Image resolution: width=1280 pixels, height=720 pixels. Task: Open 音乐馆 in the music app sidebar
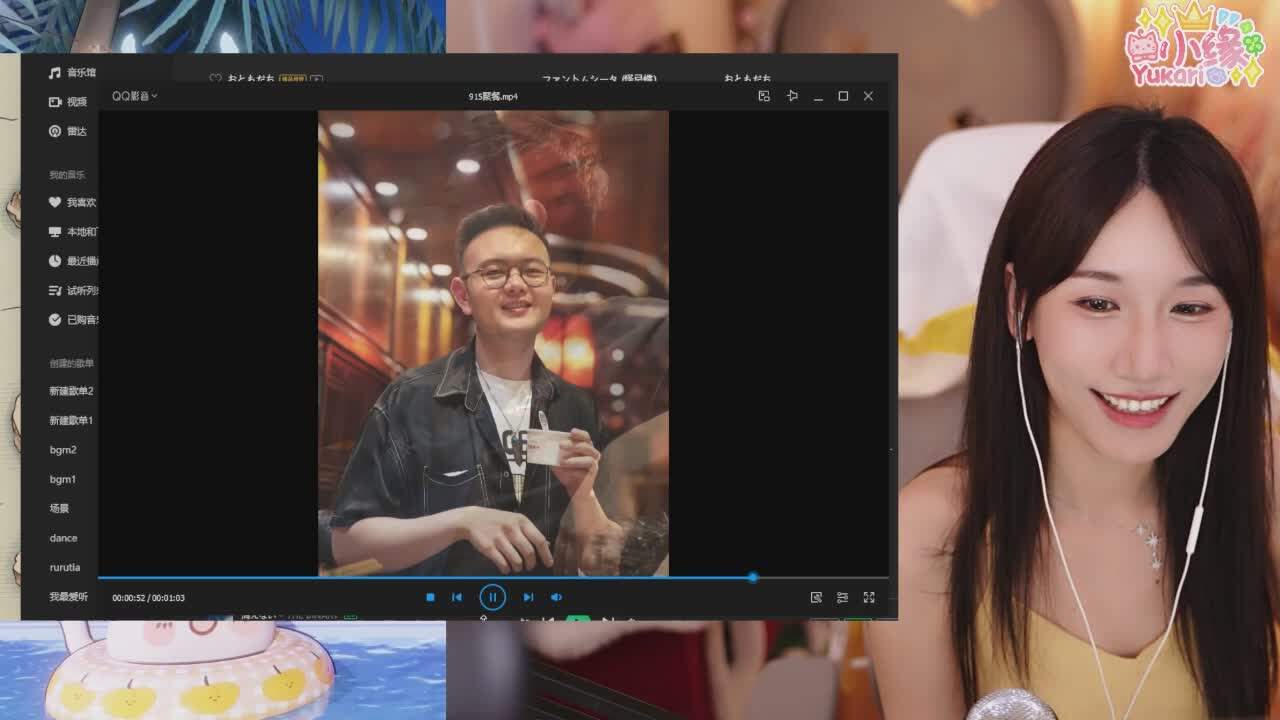click(73, 73)
